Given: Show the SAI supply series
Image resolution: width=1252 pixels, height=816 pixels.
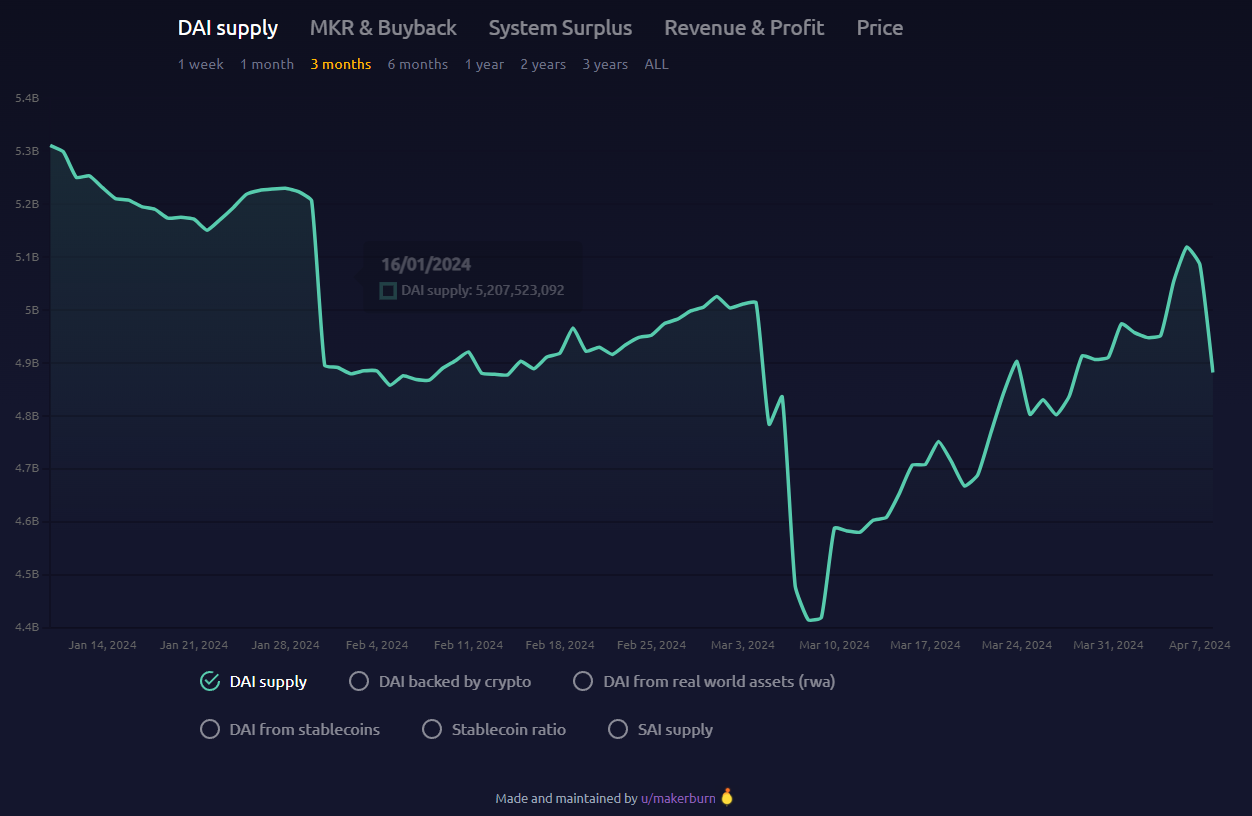Looking at the screenshot, I should (618, 729).
